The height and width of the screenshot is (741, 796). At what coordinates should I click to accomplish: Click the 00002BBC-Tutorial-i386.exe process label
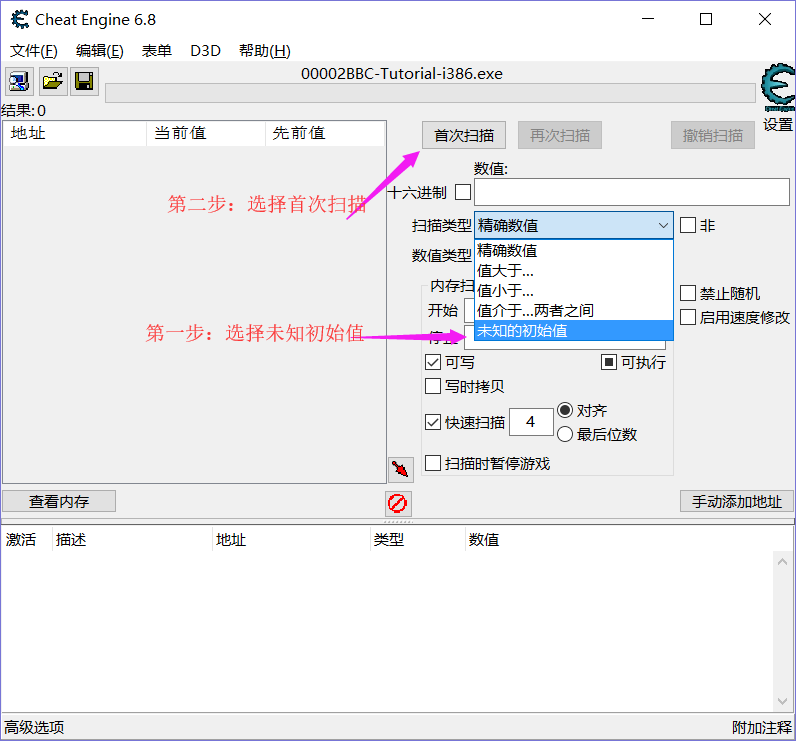coord(402,74)
